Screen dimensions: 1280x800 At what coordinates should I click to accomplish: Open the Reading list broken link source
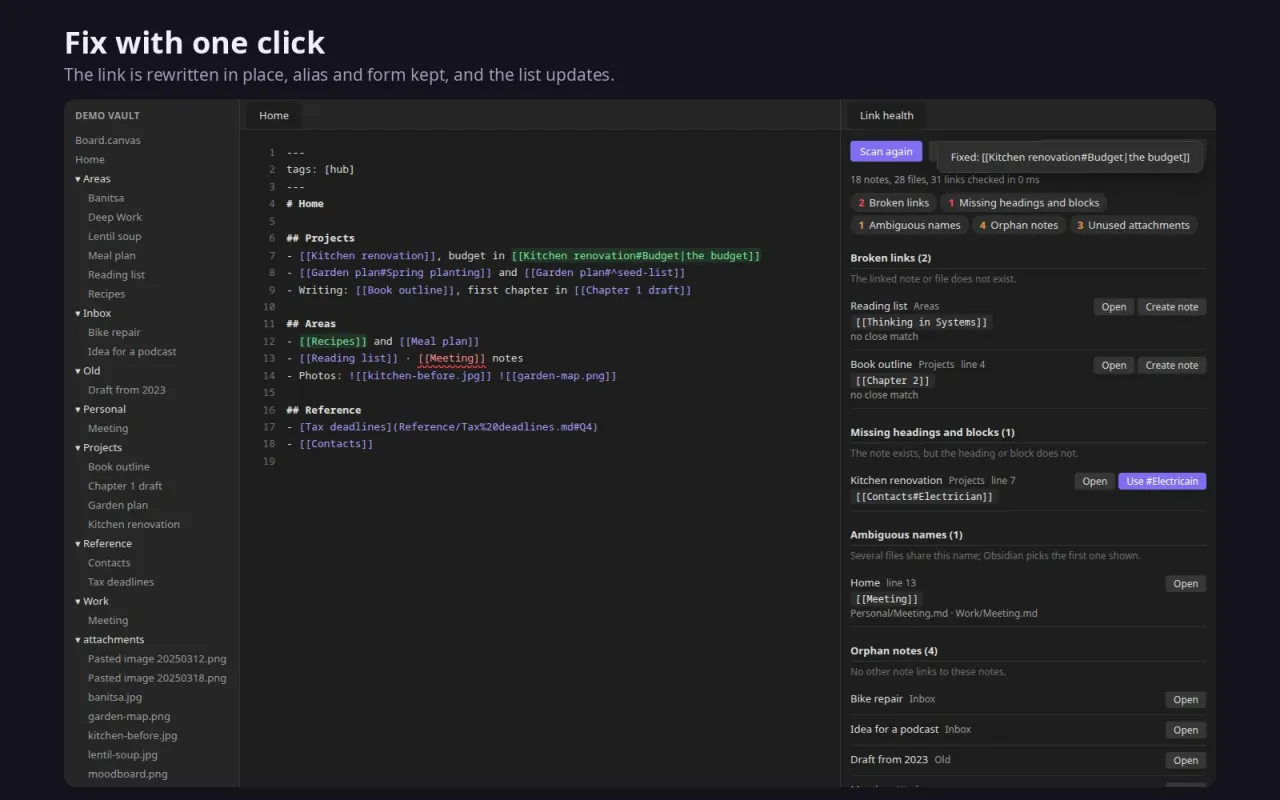tap(1114, 307)
